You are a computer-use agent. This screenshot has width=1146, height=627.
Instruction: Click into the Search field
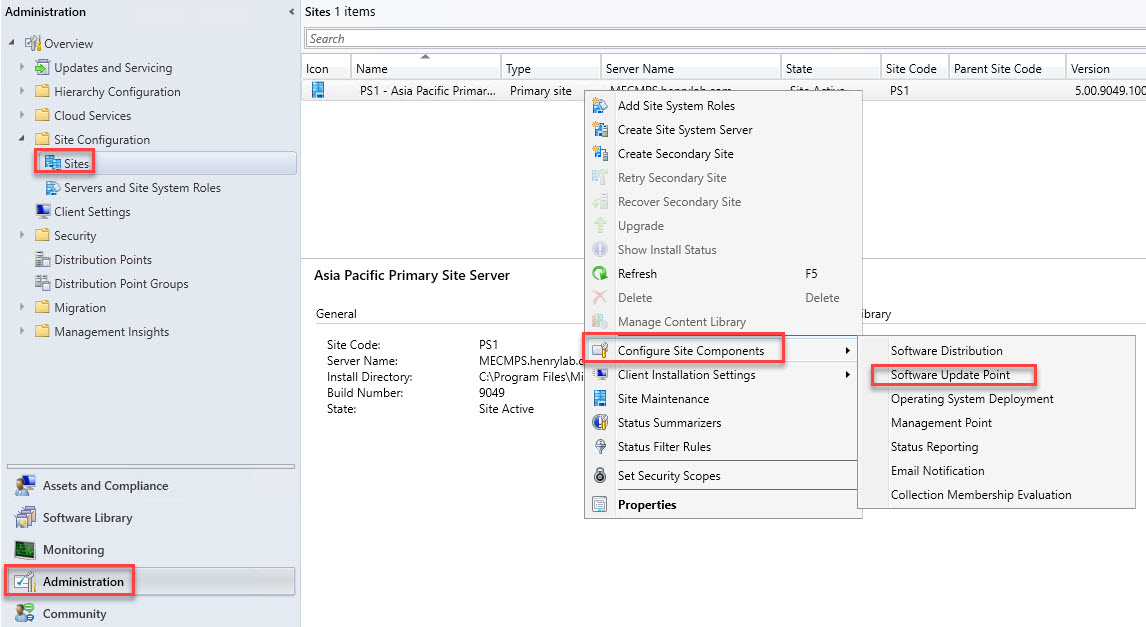click(x=720, y=39)
